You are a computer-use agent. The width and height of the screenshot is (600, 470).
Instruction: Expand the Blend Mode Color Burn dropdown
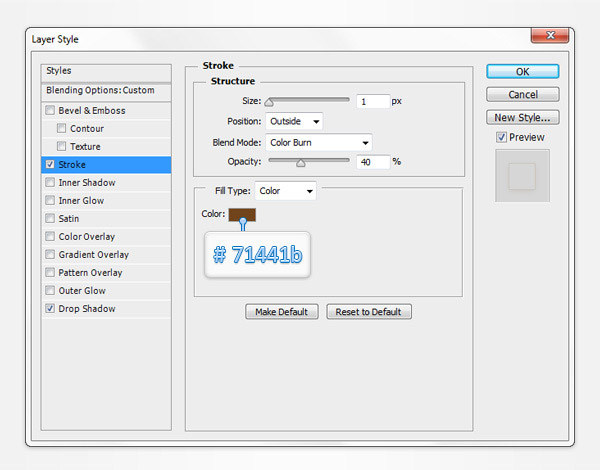pyautogui.click(x=319, y=142)
